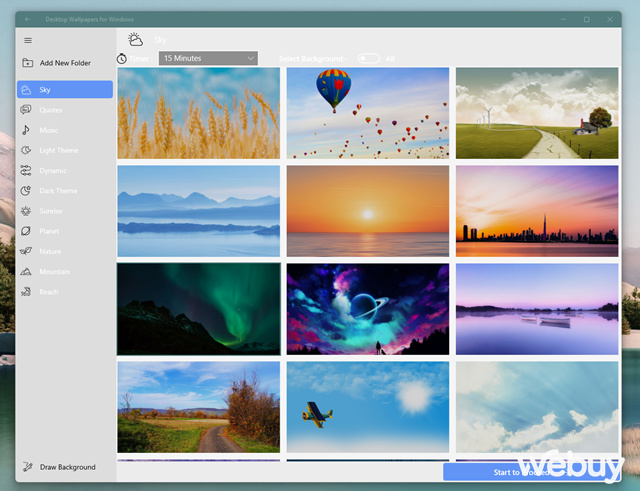Click the sun-cloud header icon
640x491 pixels.
pos(135,39)
